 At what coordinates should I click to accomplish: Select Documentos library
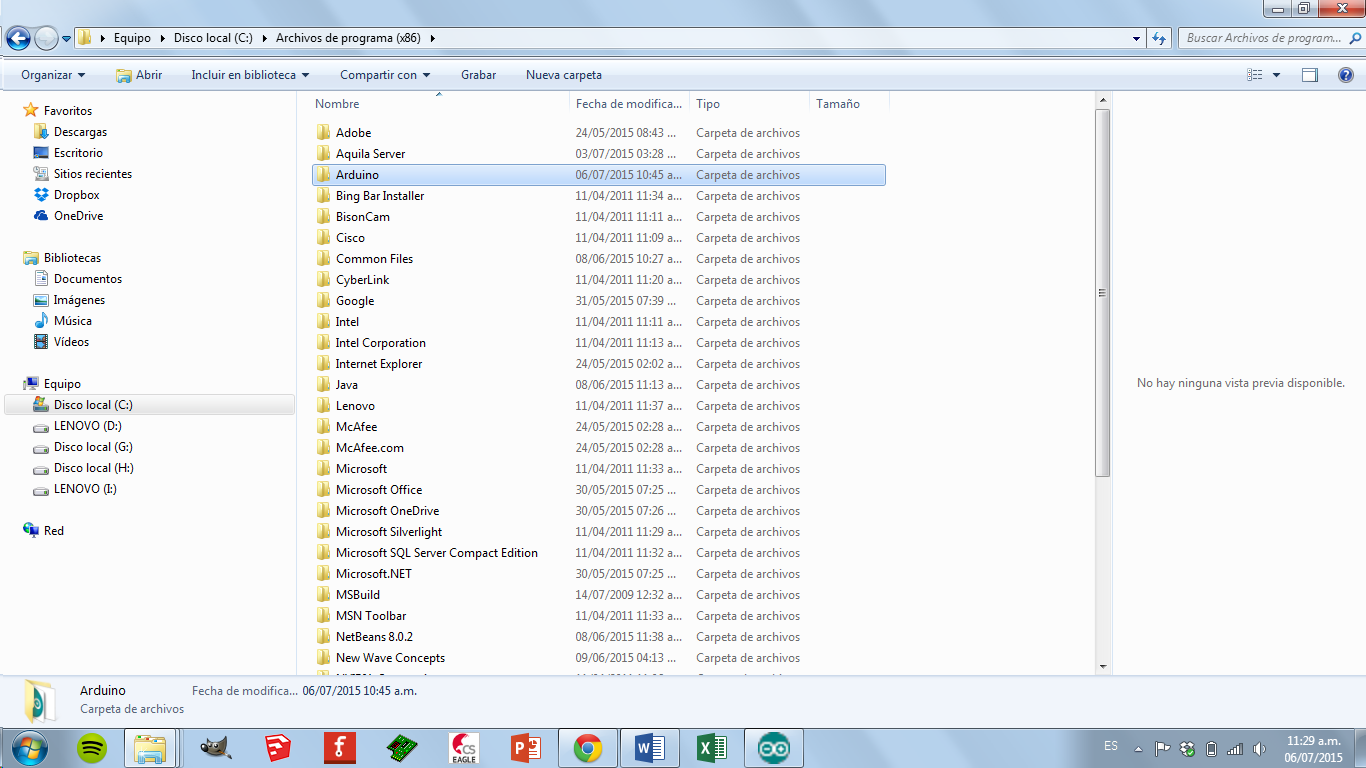pos(88,279)
